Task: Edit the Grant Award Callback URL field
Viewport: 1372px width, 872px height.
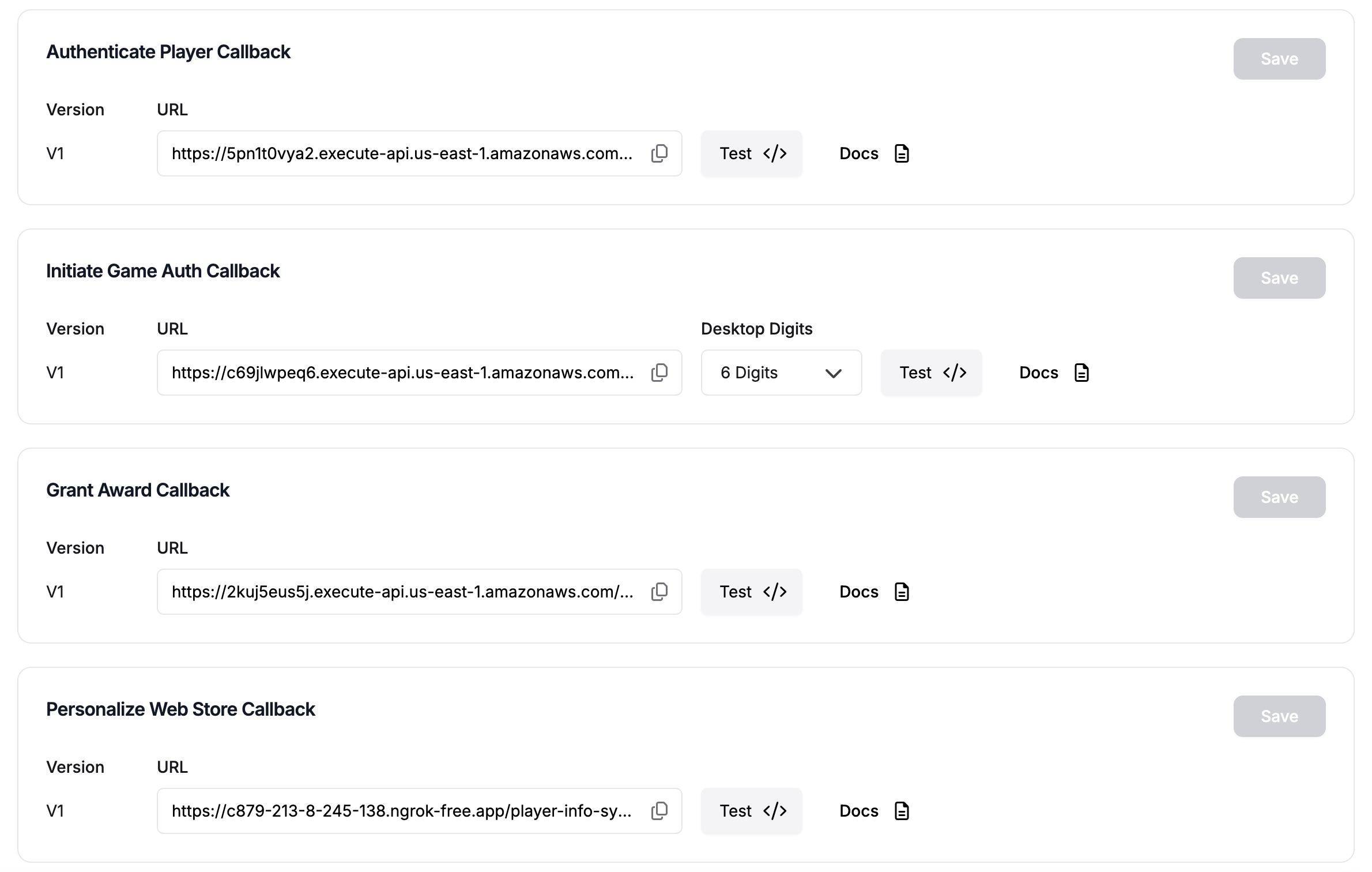Action: (402, 592)
